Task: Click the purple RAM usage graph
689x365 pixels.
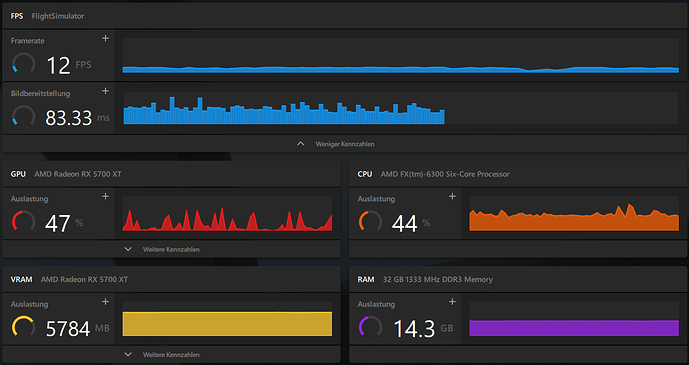Action: [x=574, y=319]
